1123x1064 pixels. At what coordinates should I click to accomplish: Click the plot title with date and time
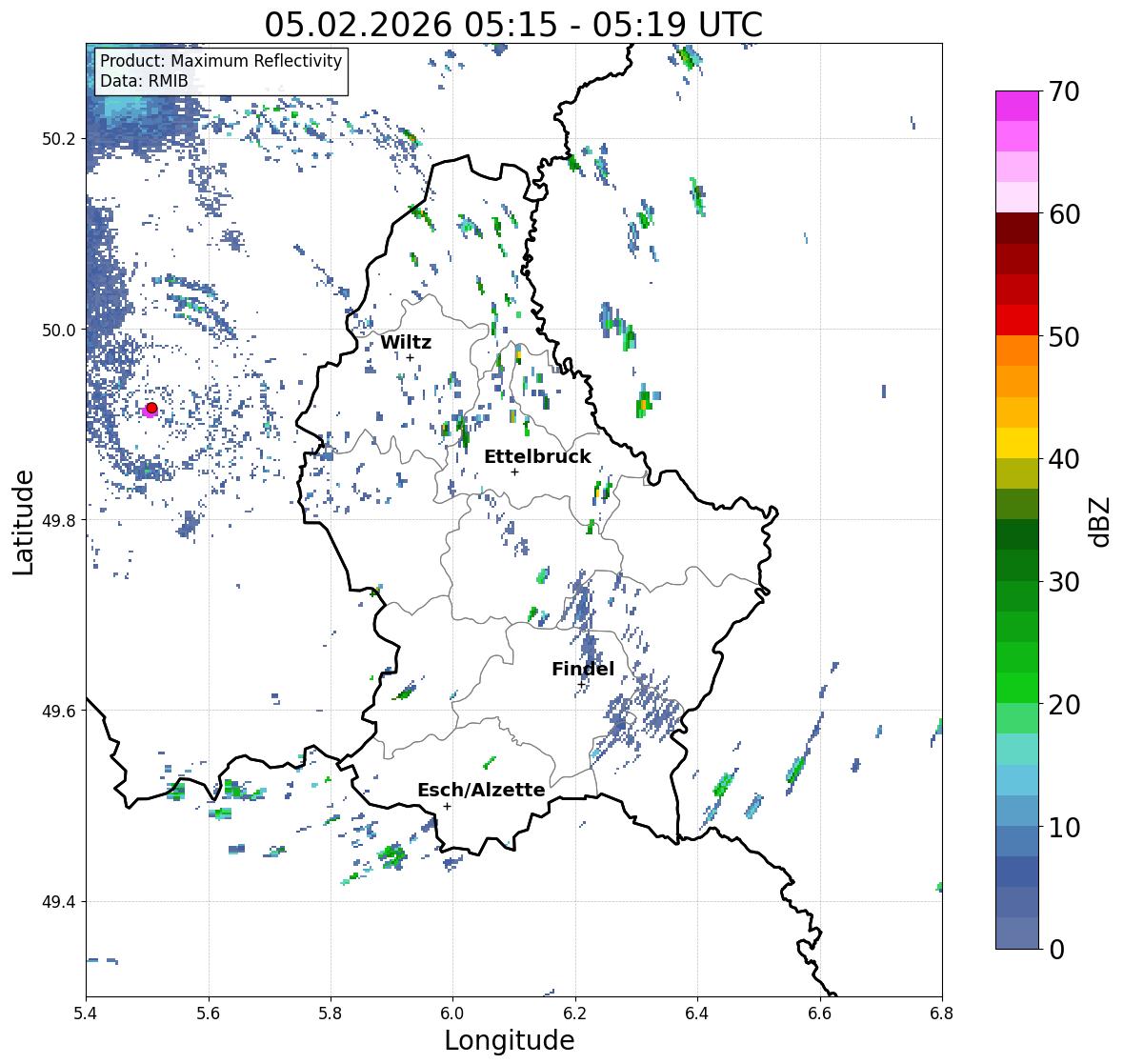[513, 25]
